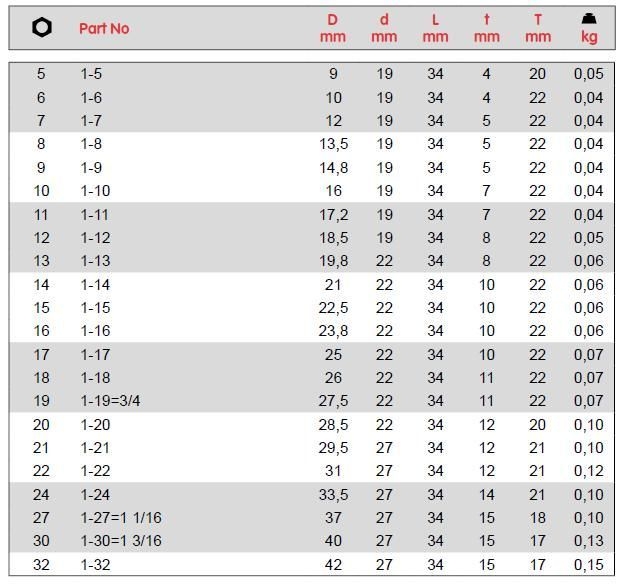Click the weight kg icon

[x=589, y=19]
